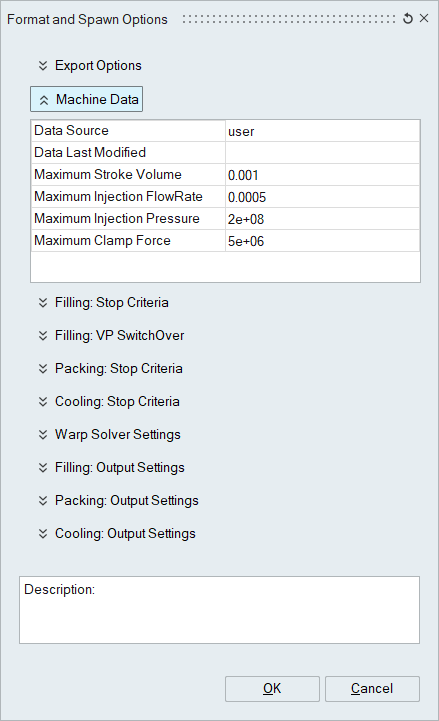Edit Maximum Clamp Force value 5e+06
This screenshot has height=721, width=439.
pyautogui.click(x=322, y=241)
